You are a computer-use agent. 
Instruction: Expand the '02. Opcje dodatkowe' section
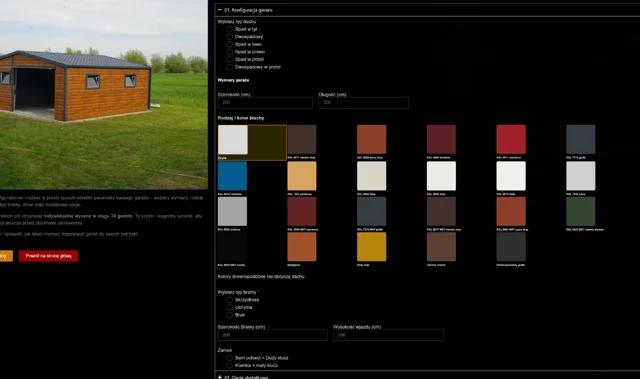pos(220,377)
